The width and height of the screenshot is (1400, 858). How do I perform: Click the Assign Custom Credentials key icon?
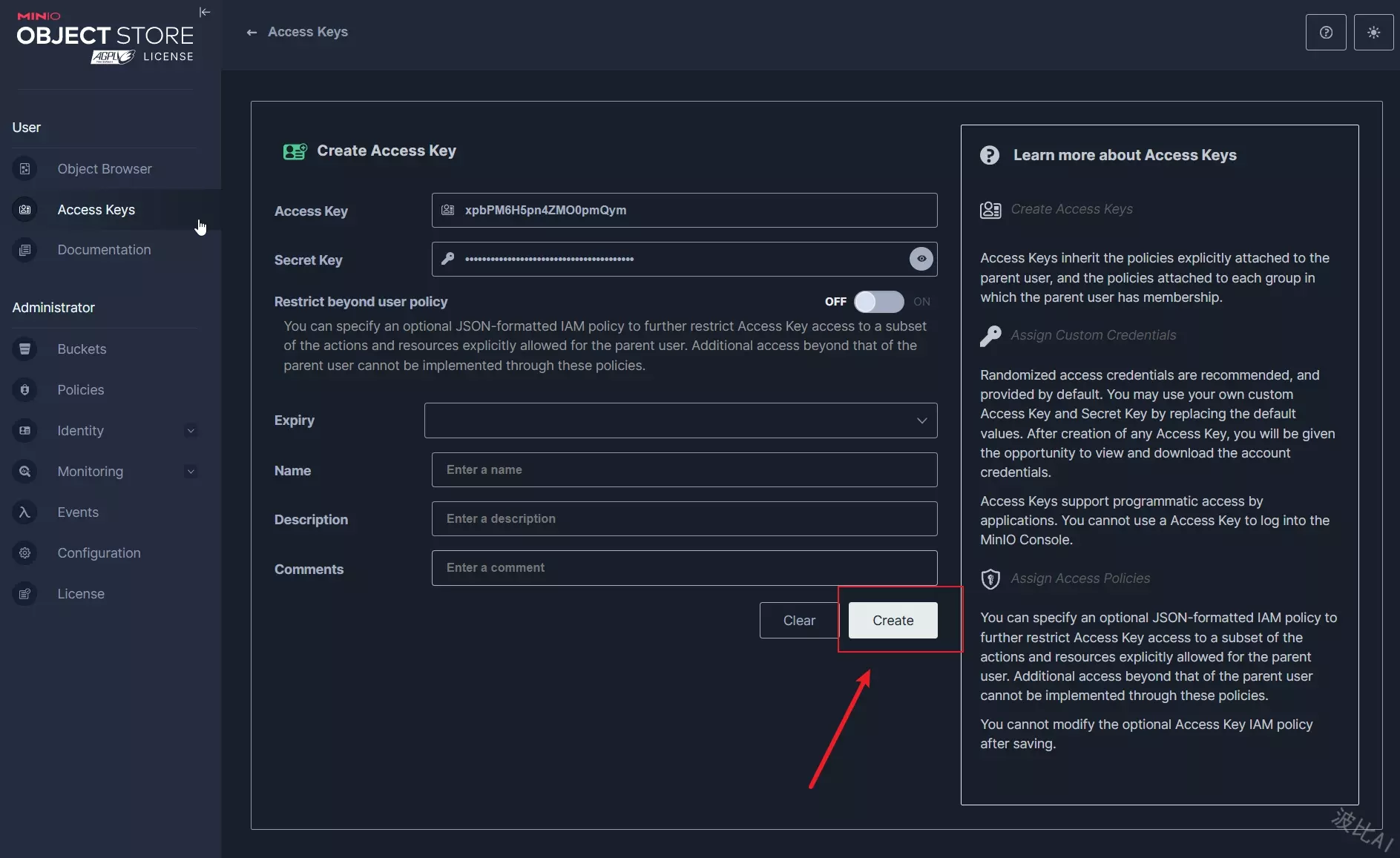coord(990,336)
